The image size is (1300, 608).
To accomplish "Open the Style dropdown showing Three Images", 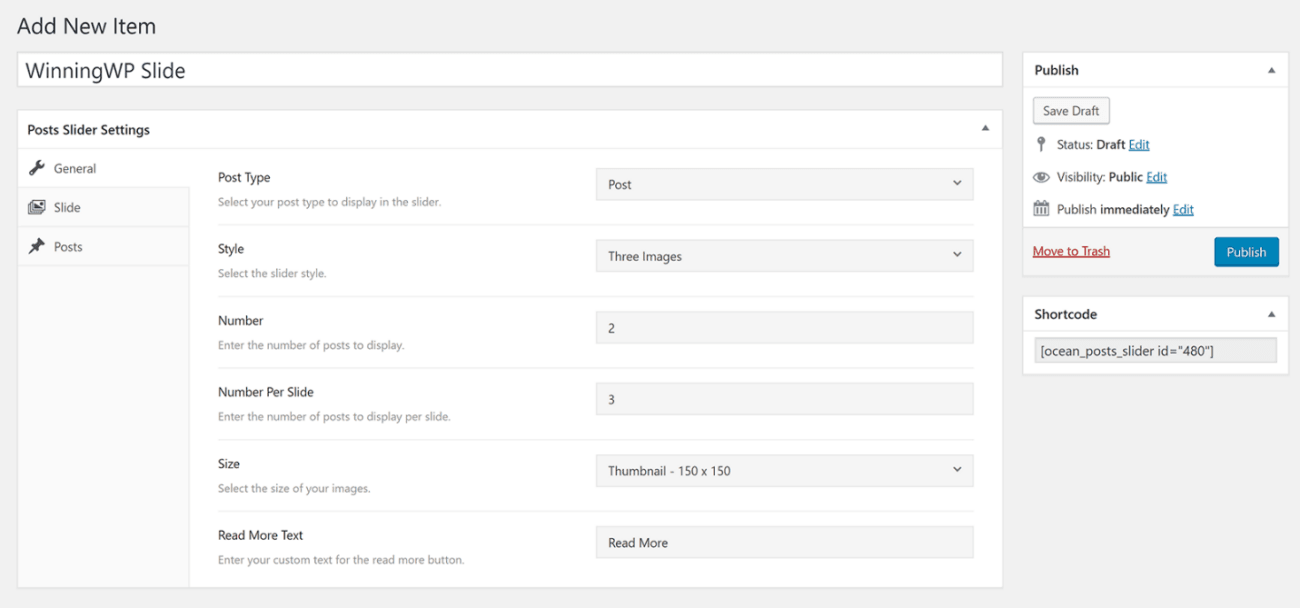I will coord(784,256).
